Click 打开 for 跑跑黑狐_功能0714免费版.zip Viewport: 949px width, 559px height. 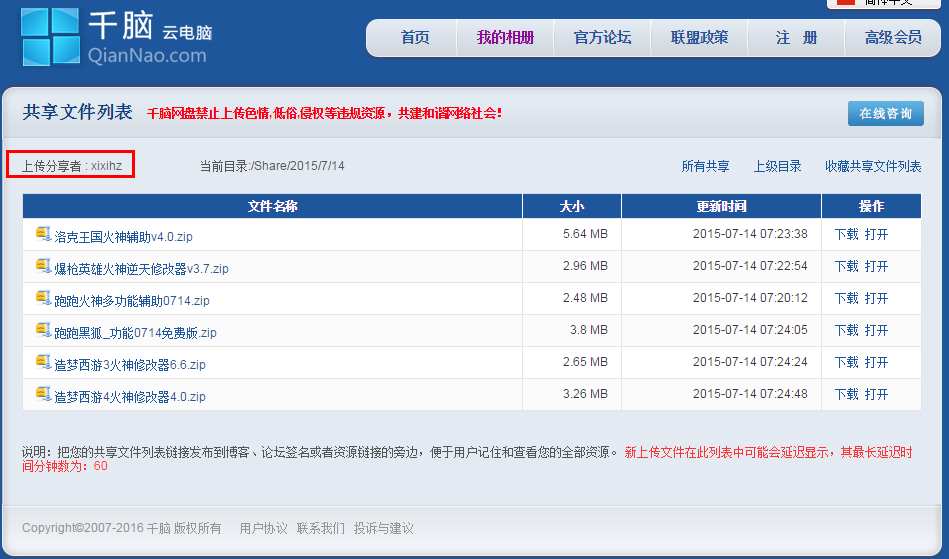pos(876,330)
